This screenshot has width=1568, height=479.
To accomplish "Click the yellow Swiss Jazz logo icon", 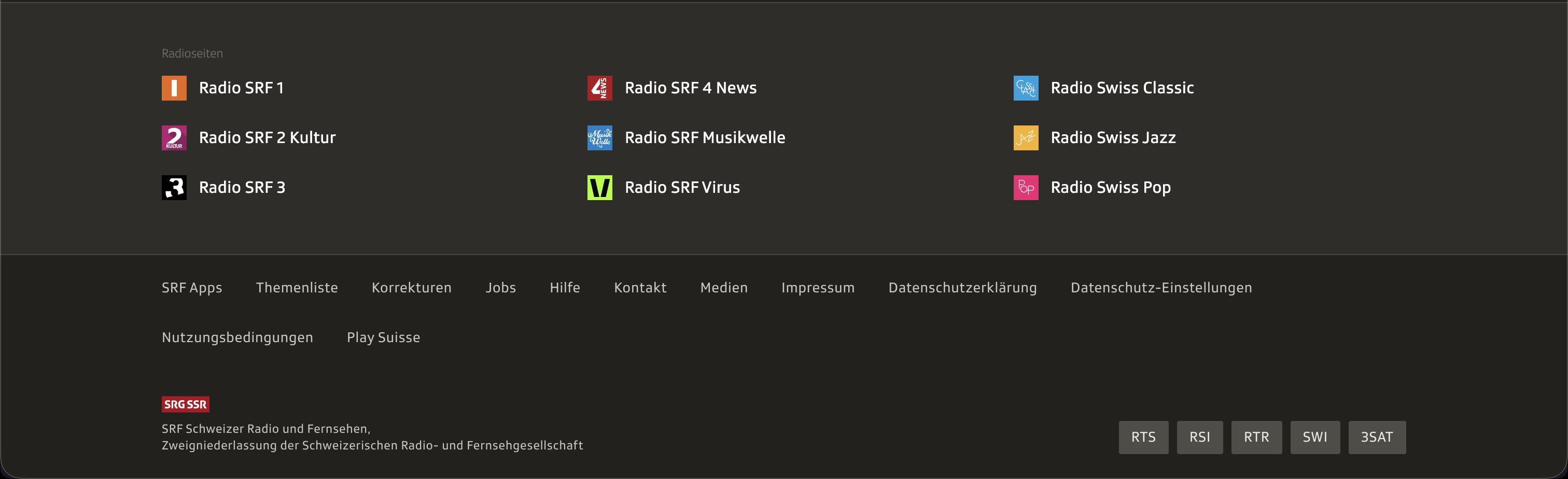I will coord(1026,138).
